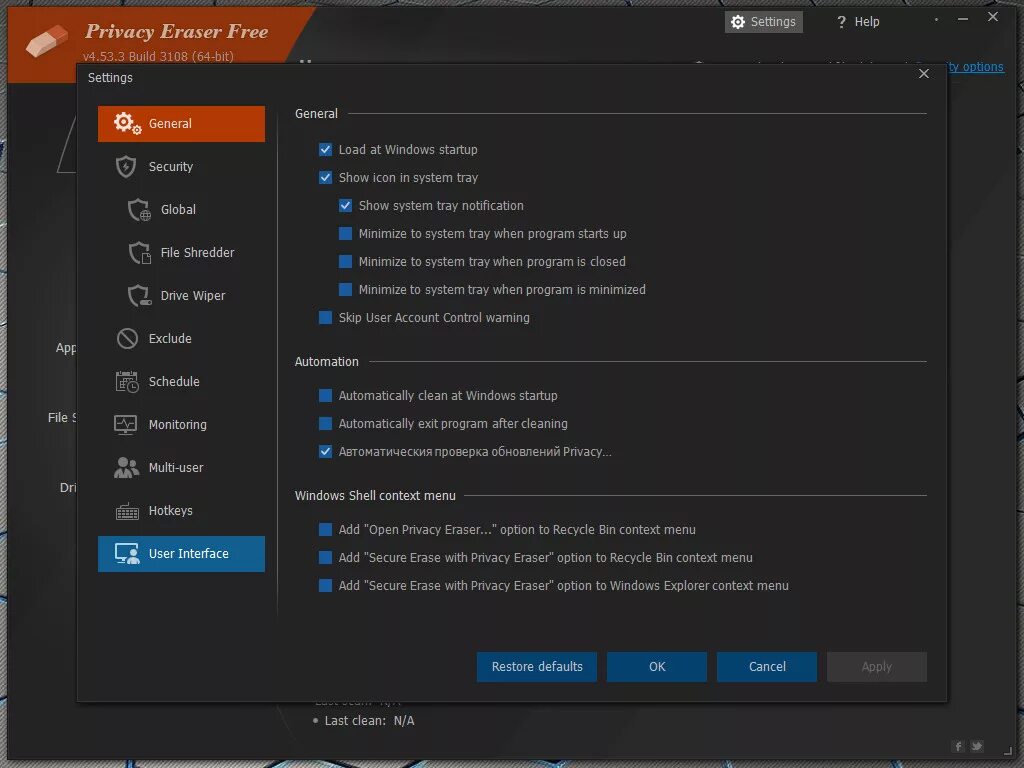Click the Cancel button
Image resolution: width=1024 pixels, height=768 pixels.
point(767,667)
